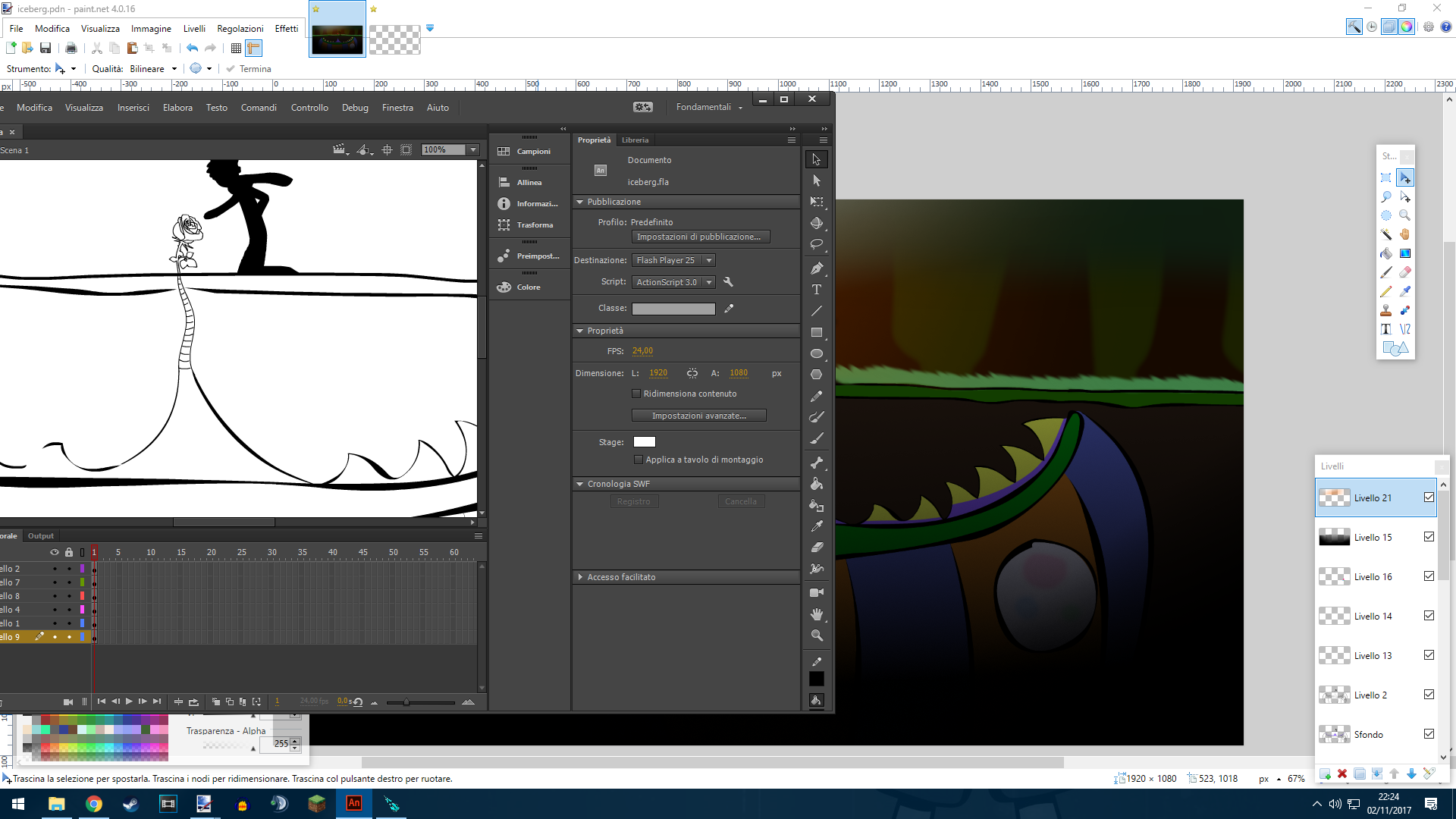
Task: Save the paint.net image
Action: coord(45,48)
